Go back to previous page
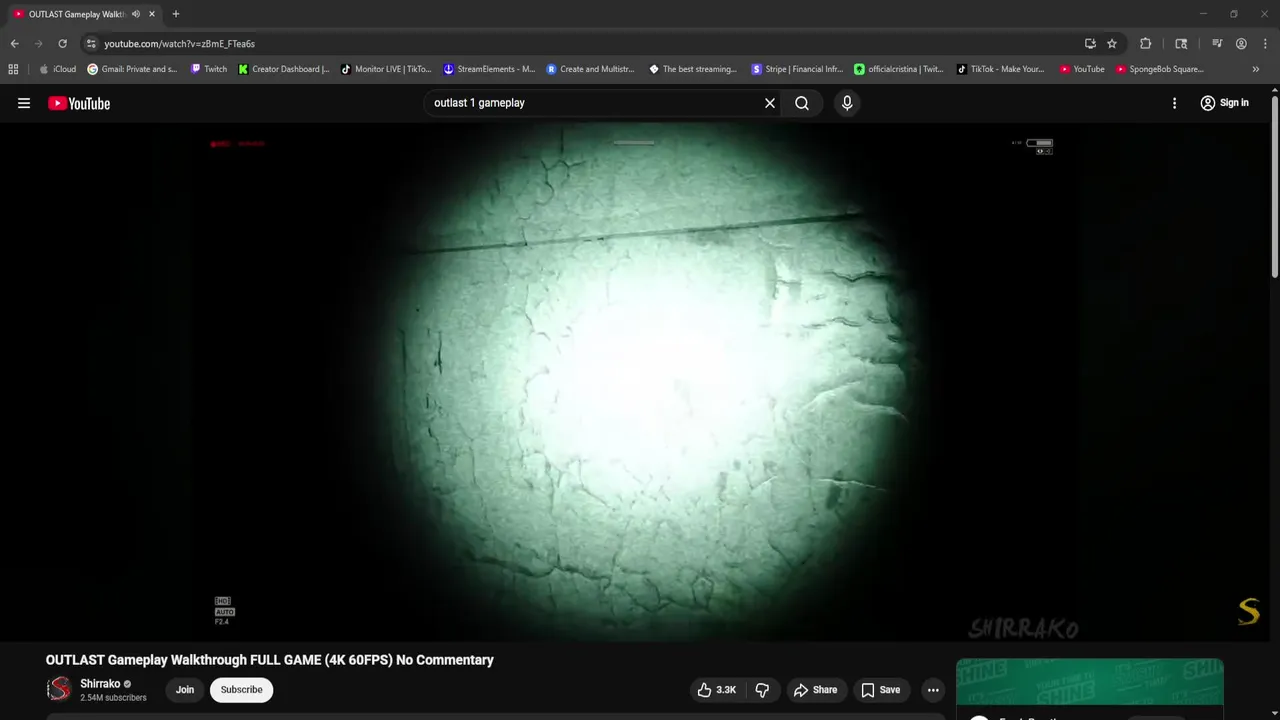Viewport: 1280px width, 720px height. [x=14, y=44]
